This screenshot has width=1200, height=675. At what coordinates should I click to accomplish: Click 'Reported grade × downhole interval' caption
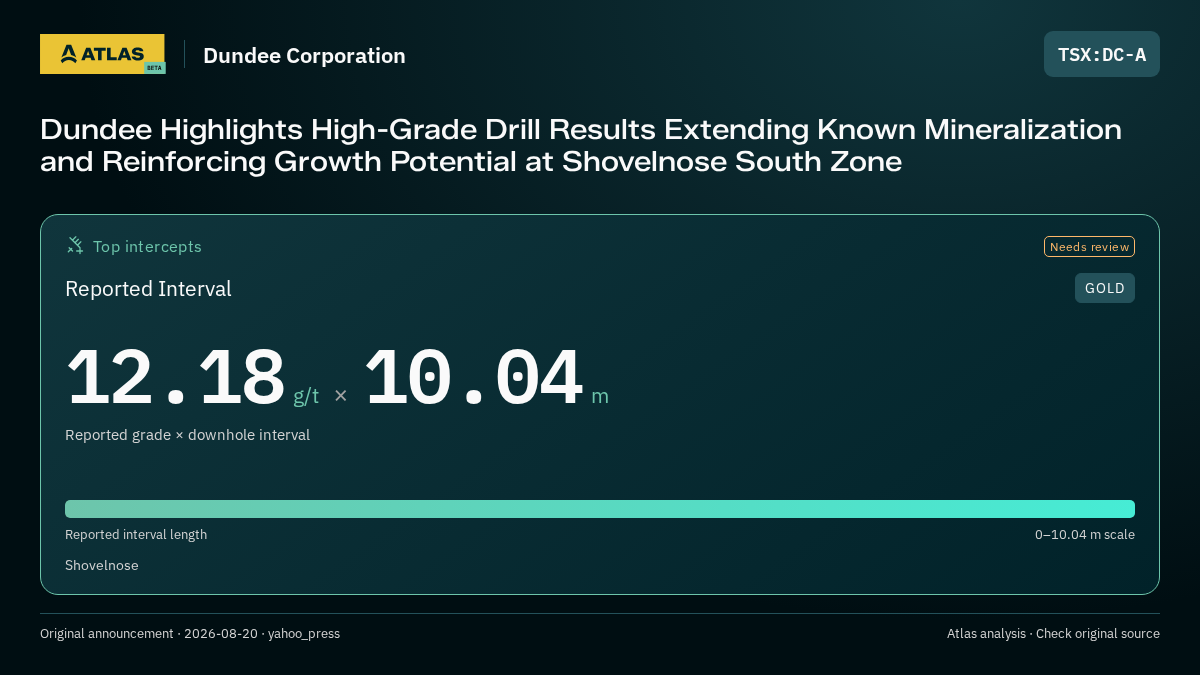(x=187, y=435)
